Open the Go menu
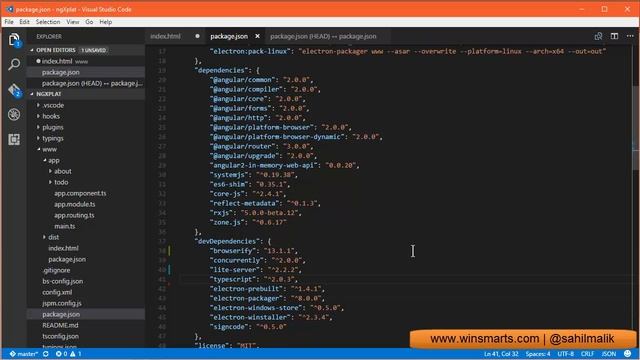Image resolution: width=640 pixels, height=360 pixels. click(x=89, y=22)
